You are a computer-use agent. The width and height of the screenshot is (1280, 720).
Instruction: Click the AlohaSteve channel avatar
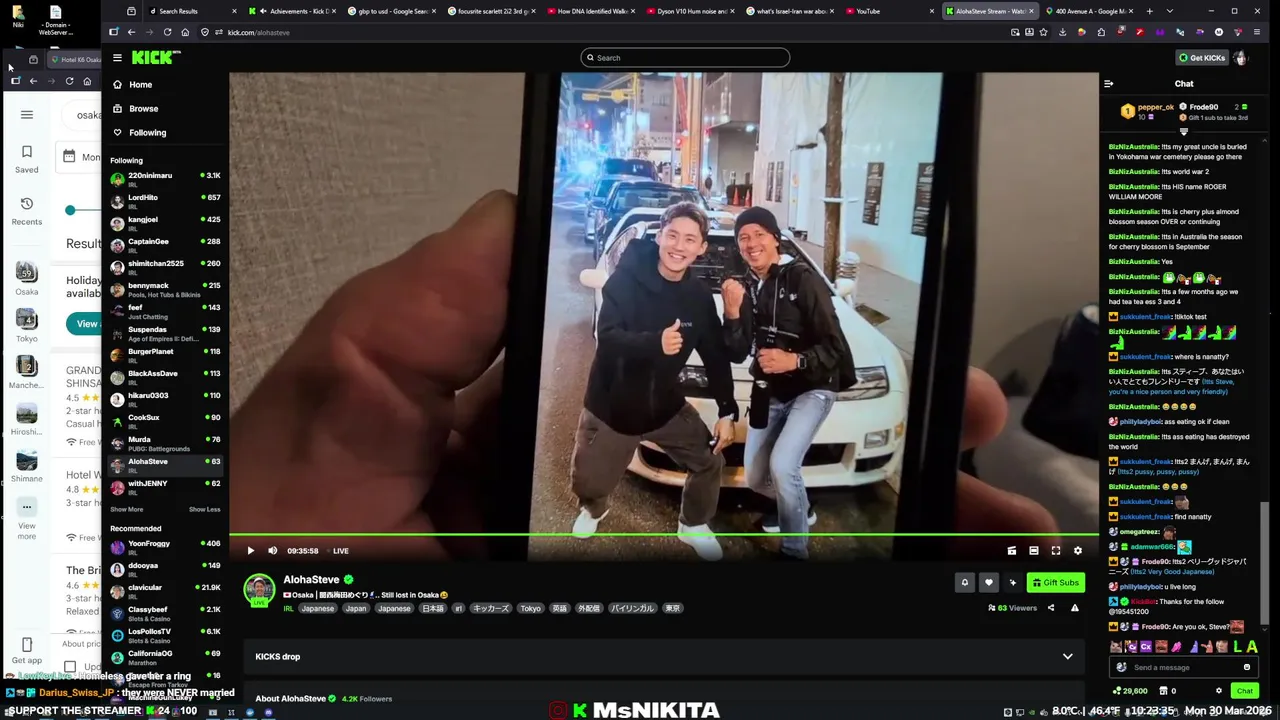260,589
